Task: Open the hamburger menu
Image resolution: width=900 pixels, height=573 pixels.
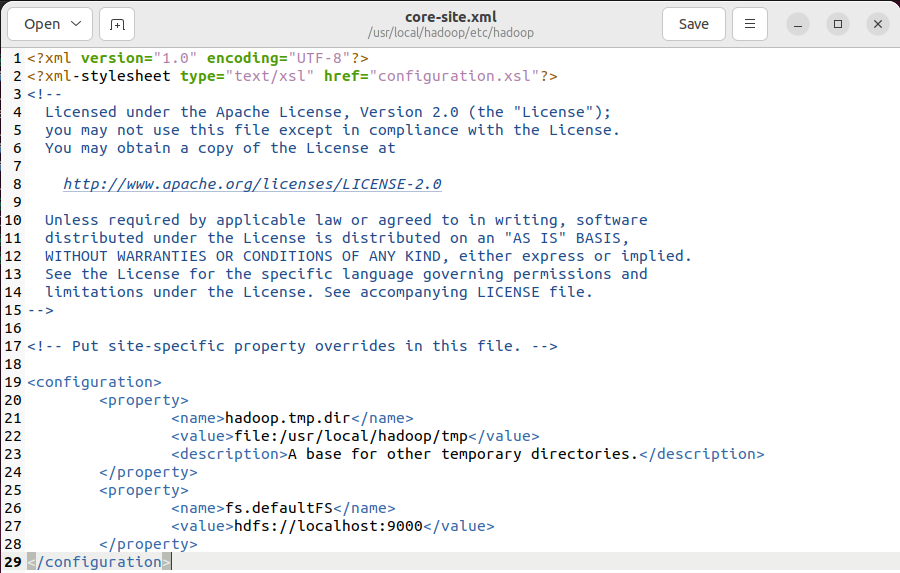Action: click(x=750, y=24)
